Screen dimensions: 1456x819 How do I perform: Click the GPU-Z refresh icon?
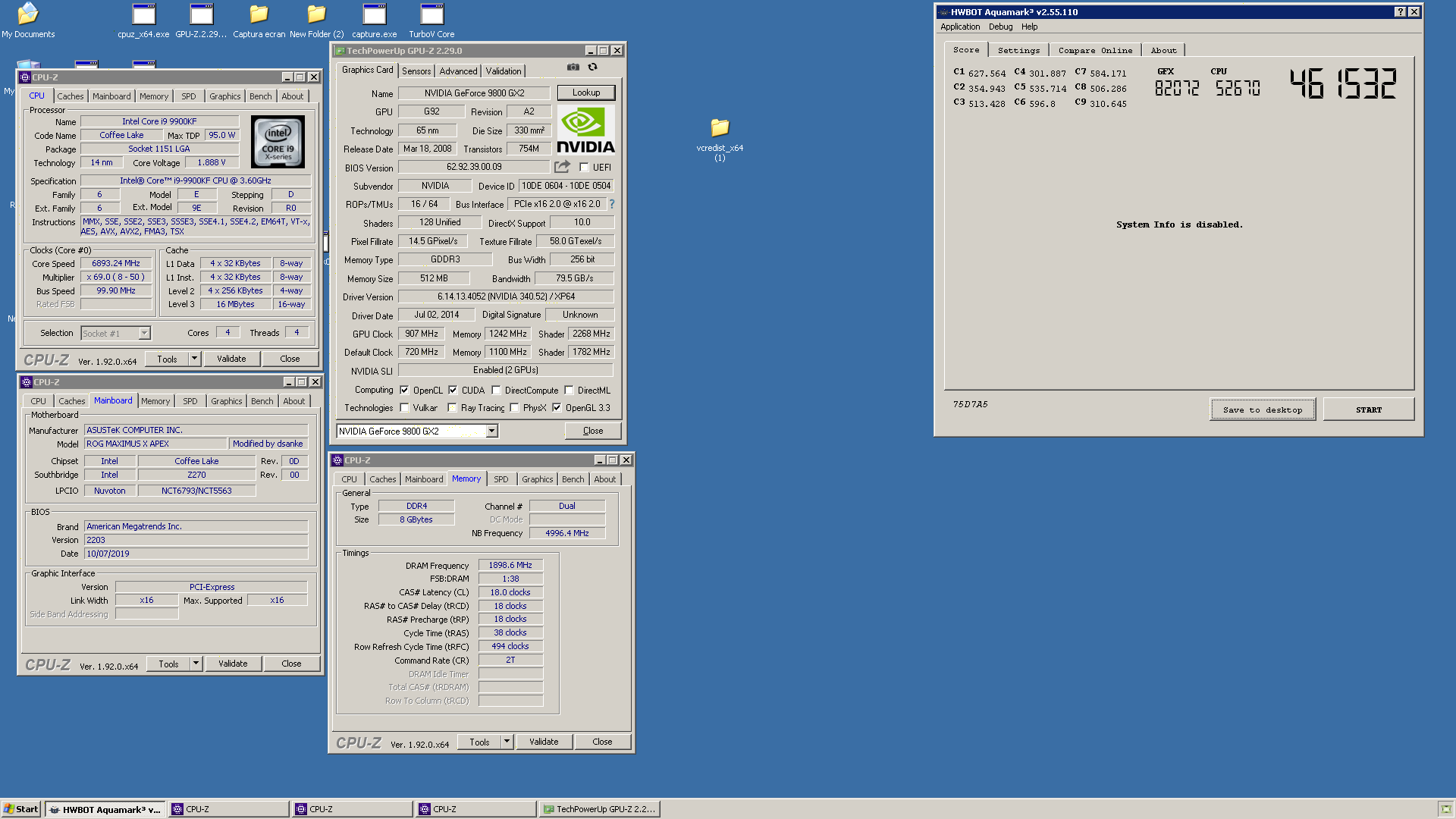pyautogui.click(x=593, y=67)
